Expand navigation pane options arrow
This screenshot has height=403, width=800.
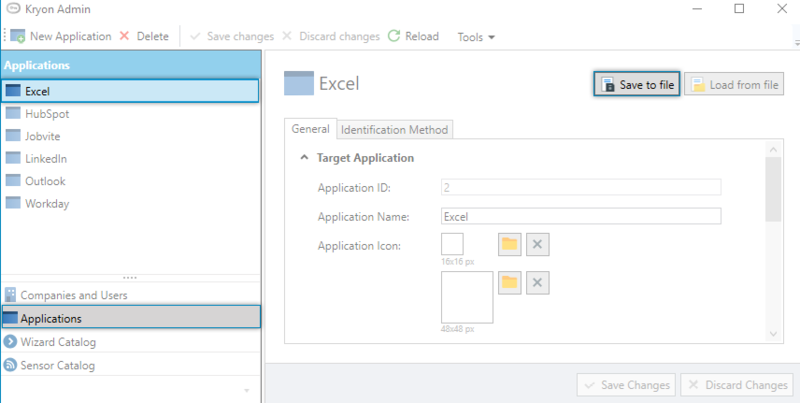coord(247,388)
